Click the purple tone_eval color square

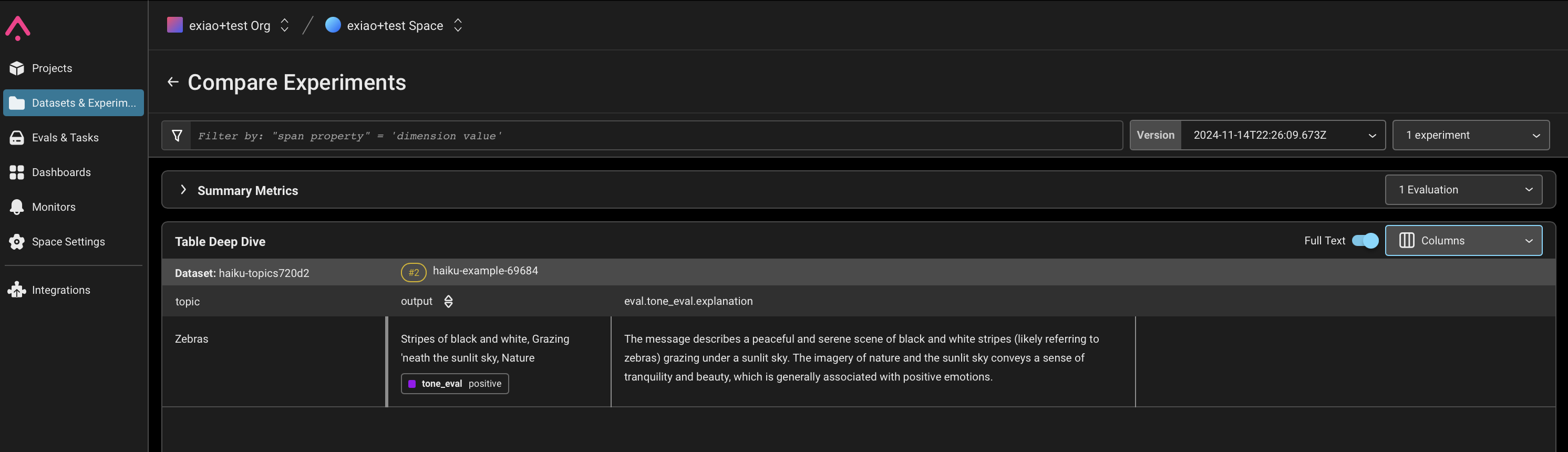click(412, 384)
